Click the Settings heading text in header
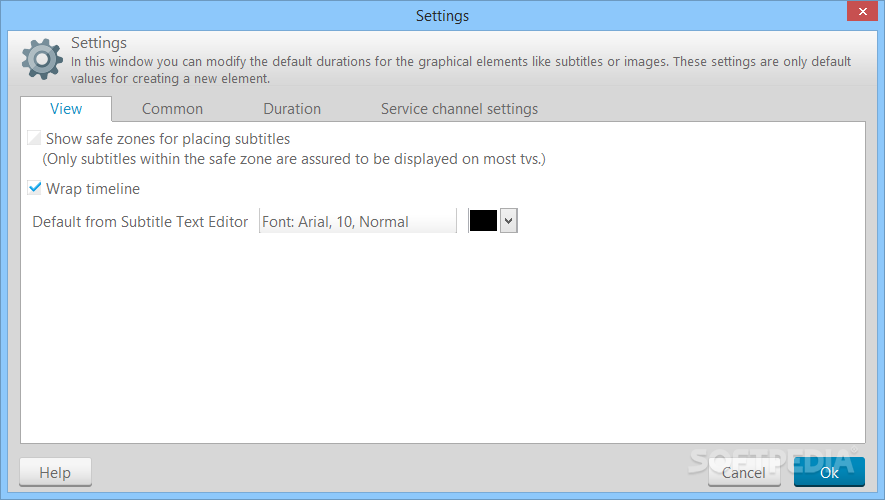 point(99,43)
